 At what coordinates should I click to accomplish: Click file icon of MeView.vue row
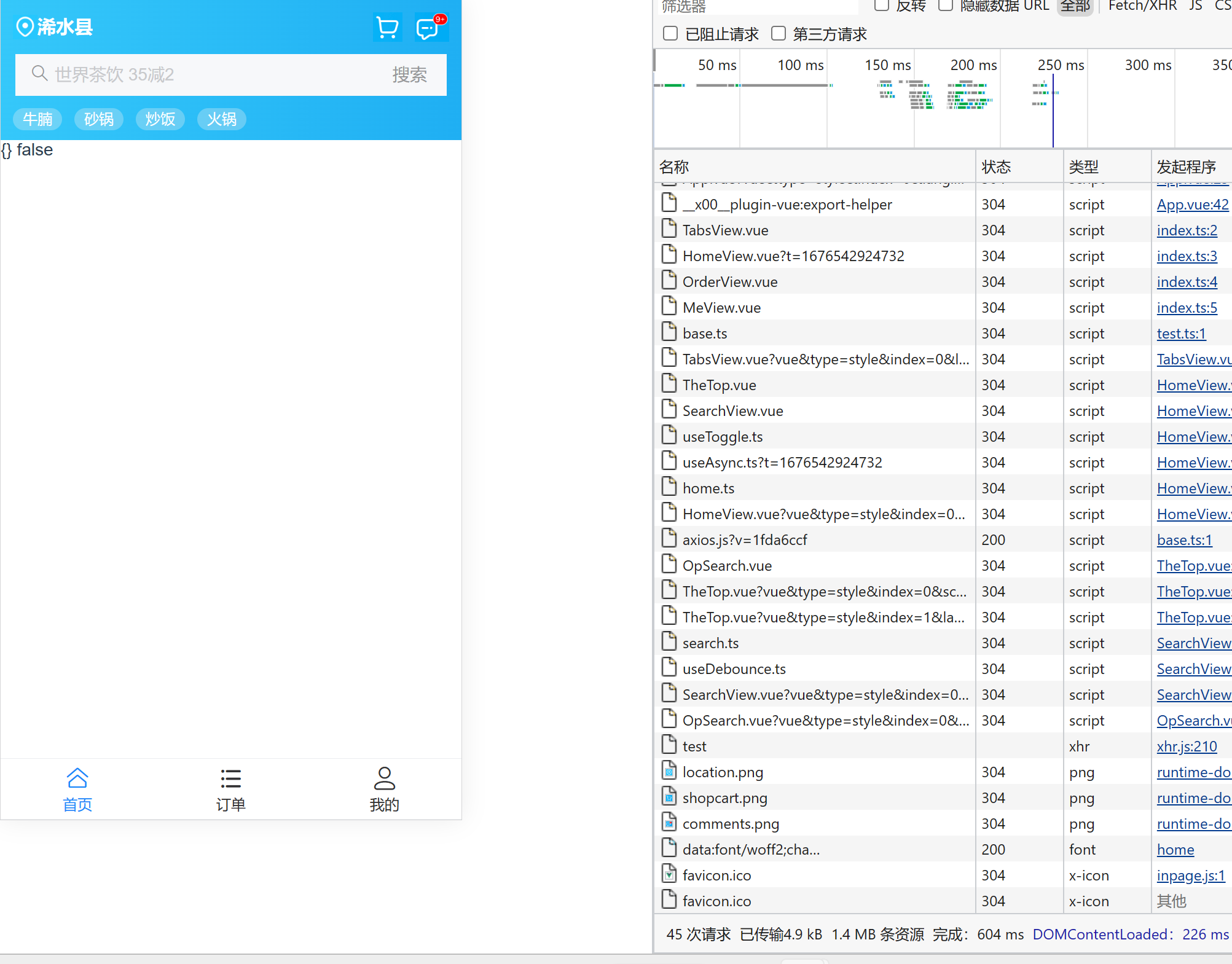(669, 306)
